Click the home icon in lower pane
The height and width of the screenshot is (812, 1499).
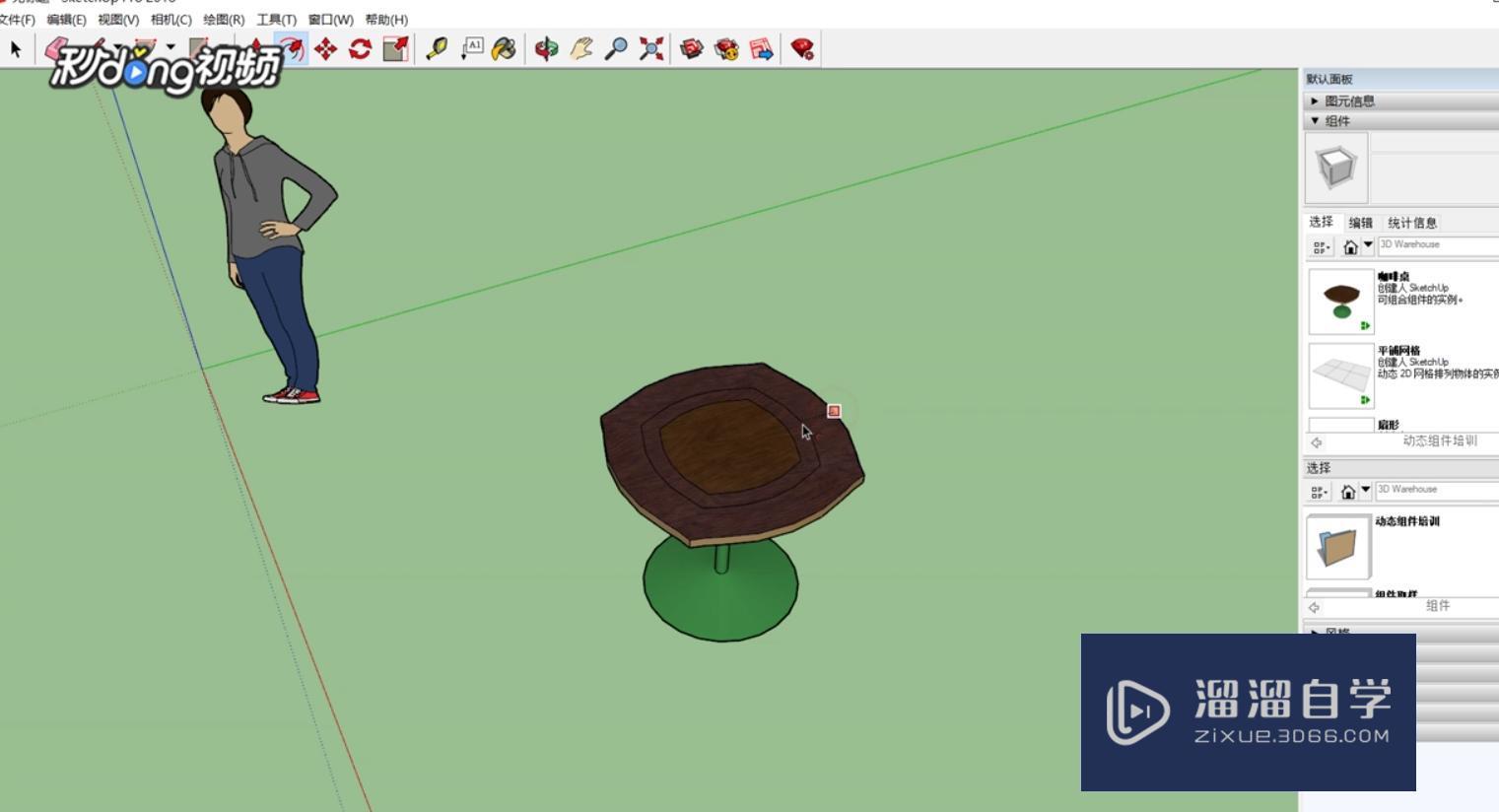click(x=1348, y=491)
